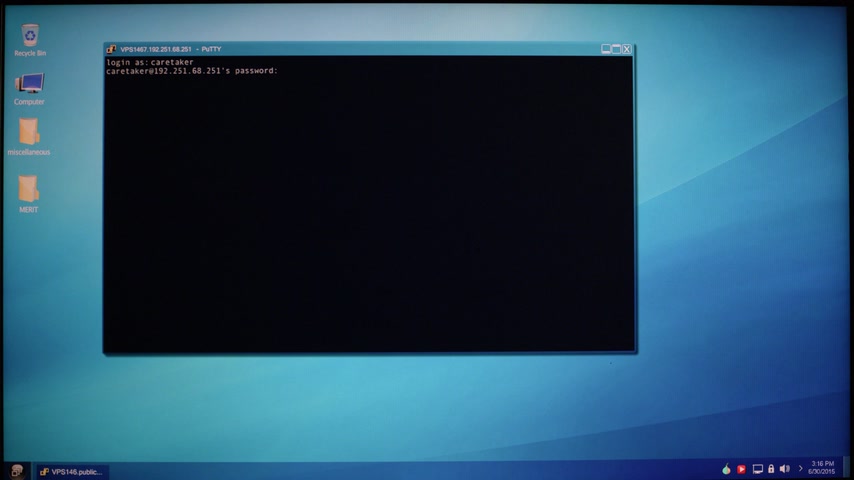This screenshot has height=480, width=854.
Task: Click the speaker volume tray icon
Action: tap(784, 469)
